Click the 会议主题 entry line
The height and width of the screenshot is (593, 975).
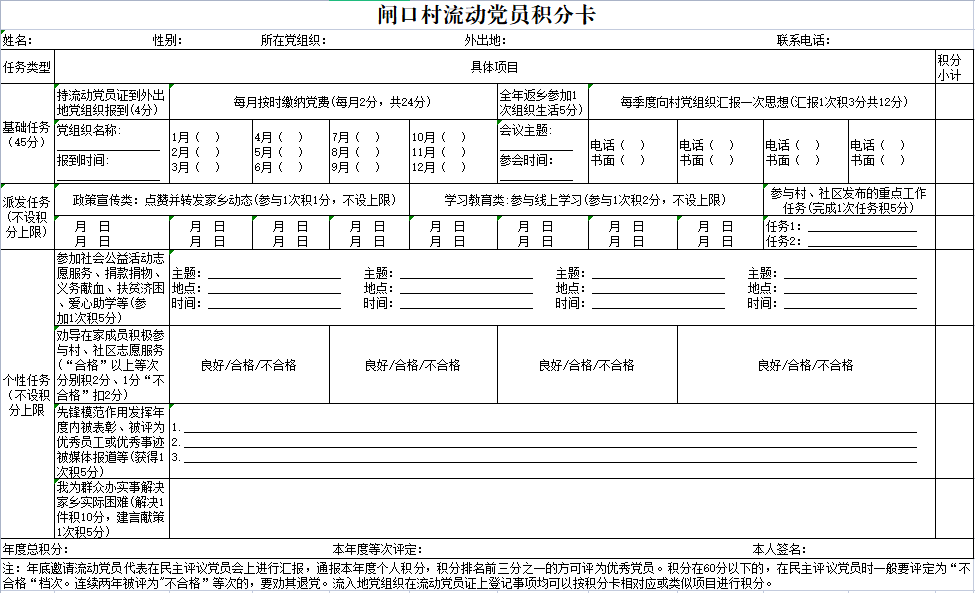pyautogui.click(x=535, y=145)
